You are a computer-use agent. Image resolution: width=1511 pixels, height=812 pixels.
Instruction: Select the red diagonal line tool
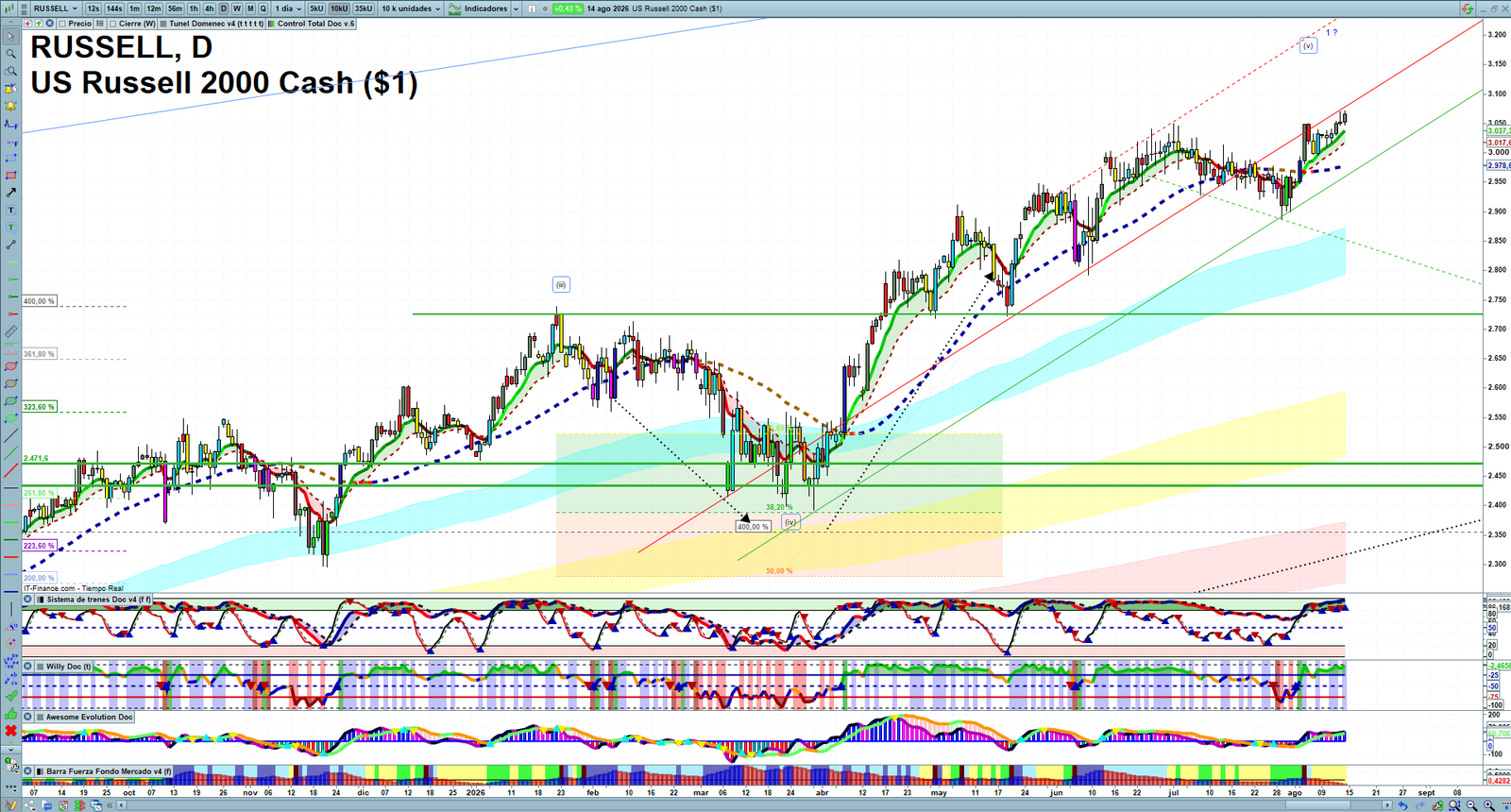click(10, 470)
